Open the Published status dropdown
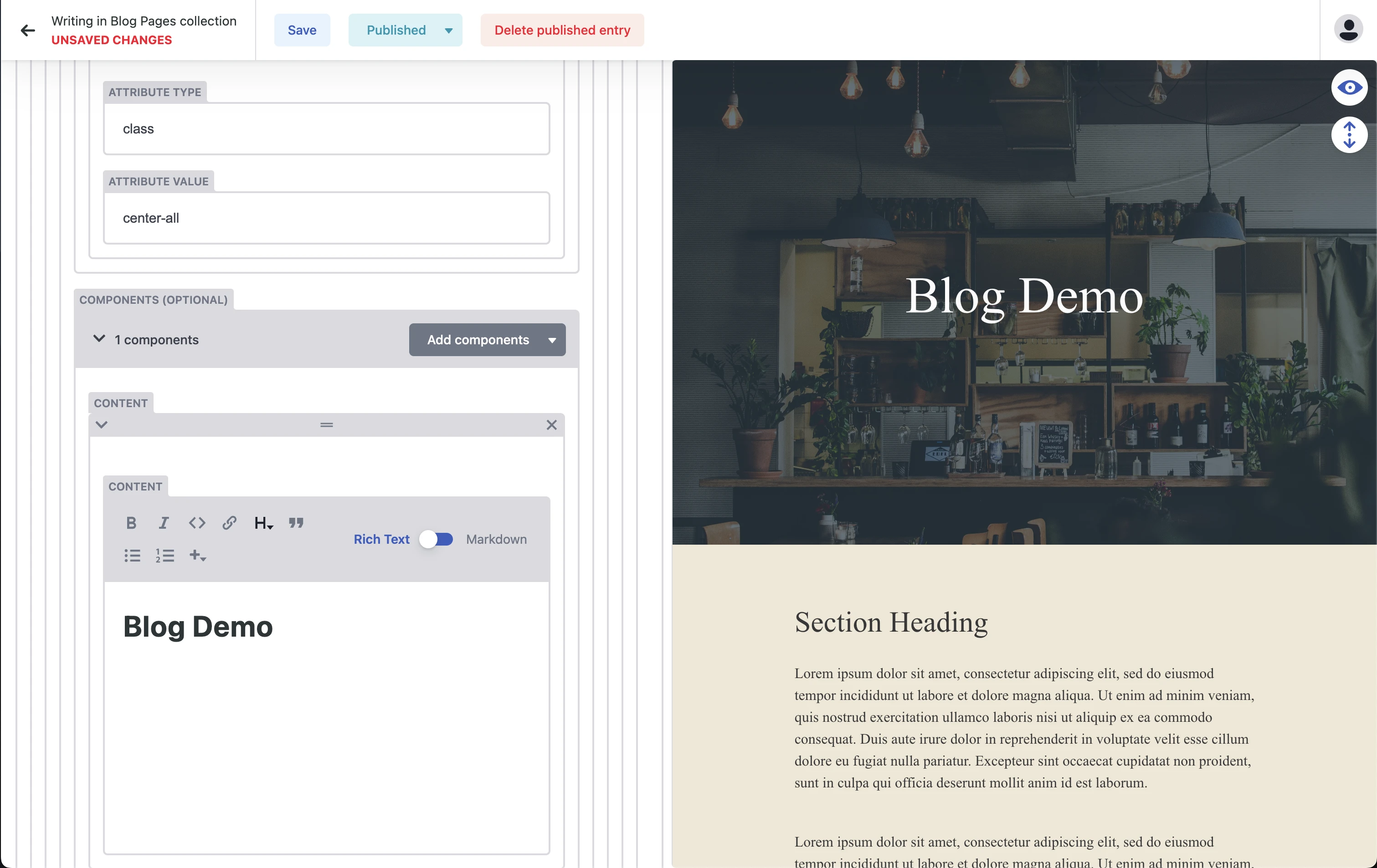 pos(405,31)
